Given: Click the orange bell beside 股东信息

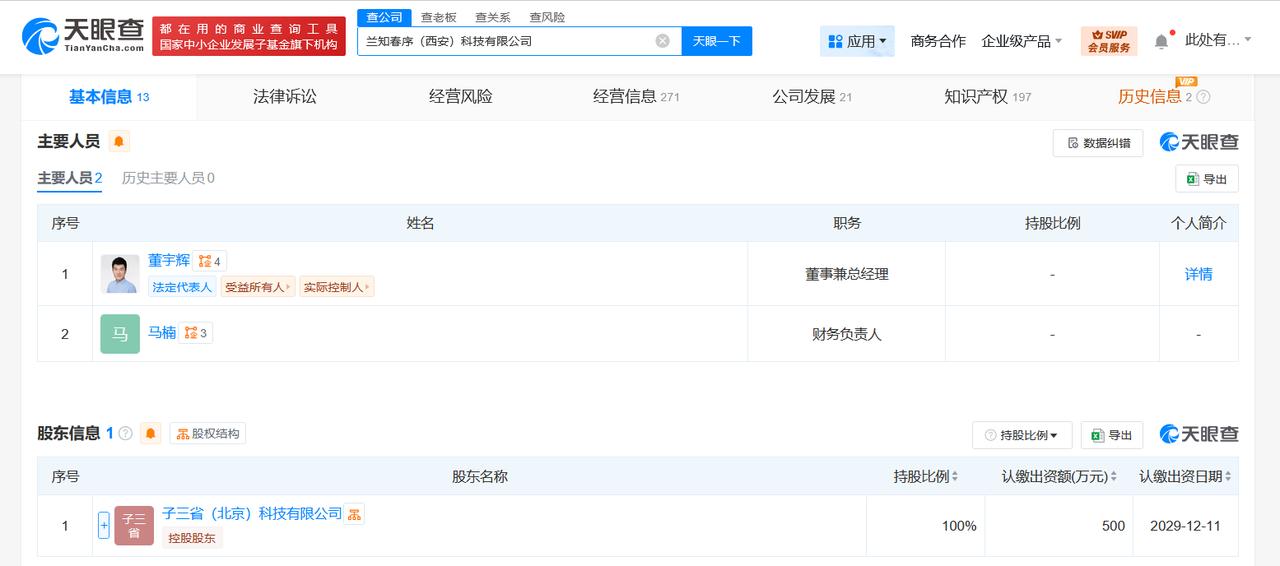Looking at the screenshot, I should point(151,433).
